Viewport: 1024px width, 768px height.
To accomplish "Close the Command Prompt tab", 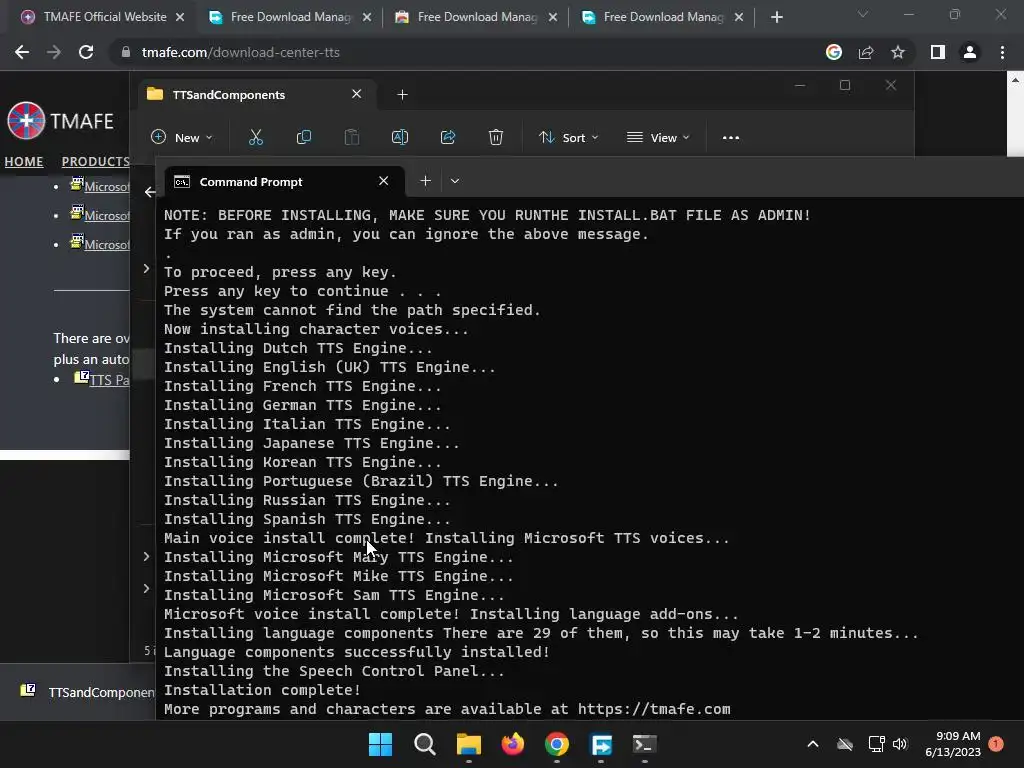I will (x=383, y=181).
